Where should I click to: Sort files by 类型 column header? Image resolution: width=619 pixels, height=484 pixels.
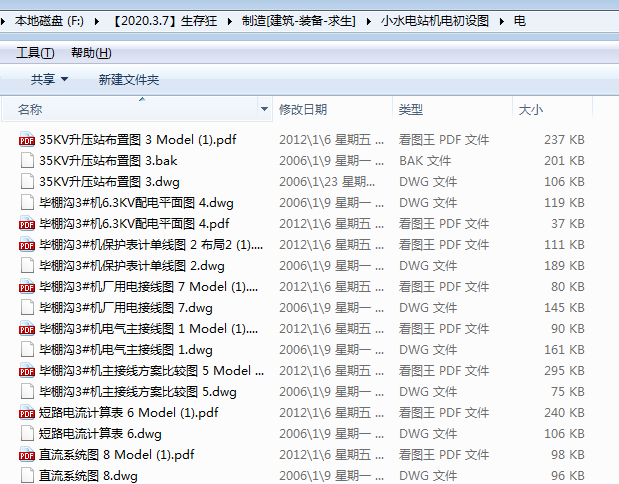[452, 109]
